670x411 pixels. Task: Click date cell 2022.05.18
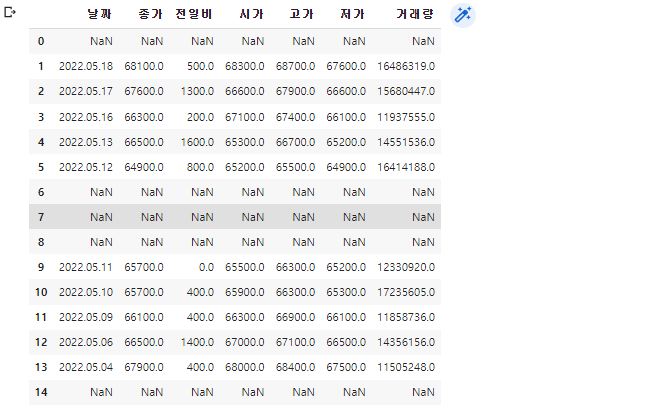pyautogui.click(x=86, y=66)
